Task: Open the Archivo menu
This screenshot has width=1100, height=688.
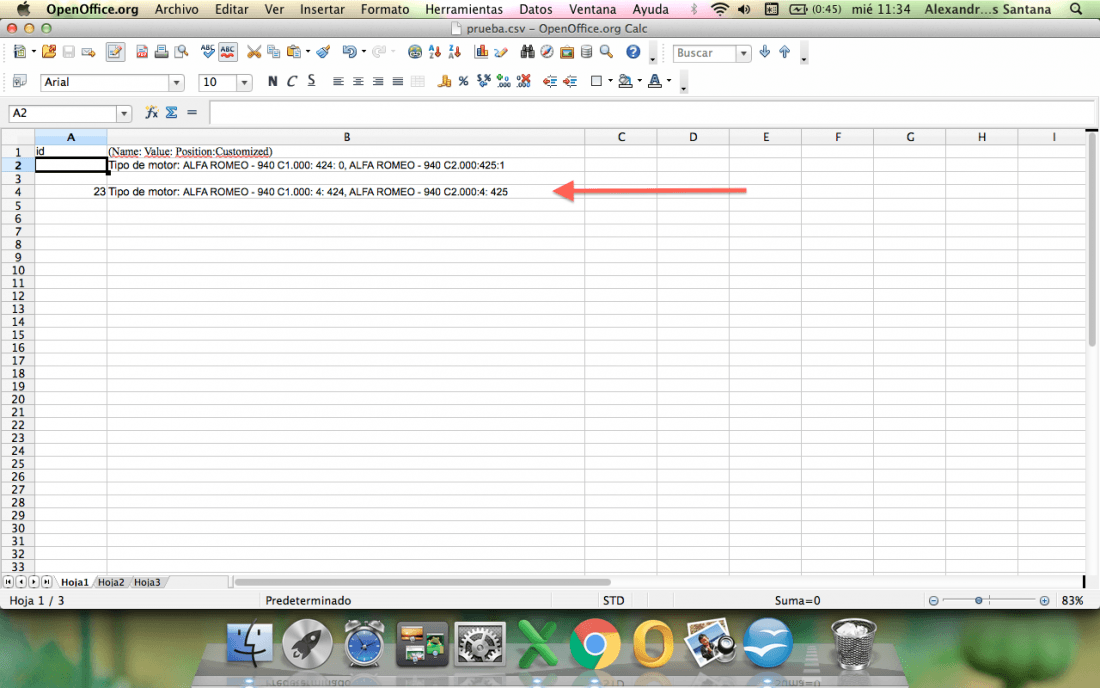Action: 177,9
